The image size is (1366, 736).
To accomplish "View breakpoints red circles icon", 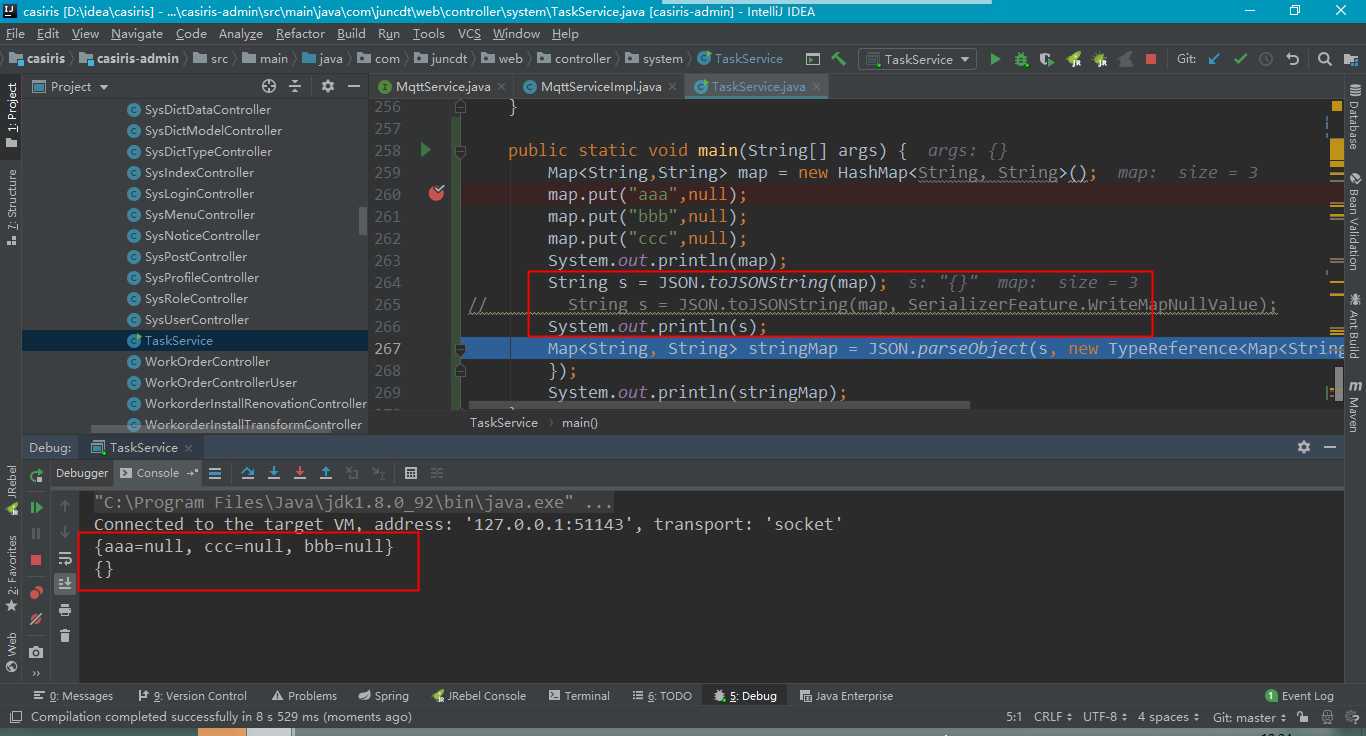I will 36,593.
